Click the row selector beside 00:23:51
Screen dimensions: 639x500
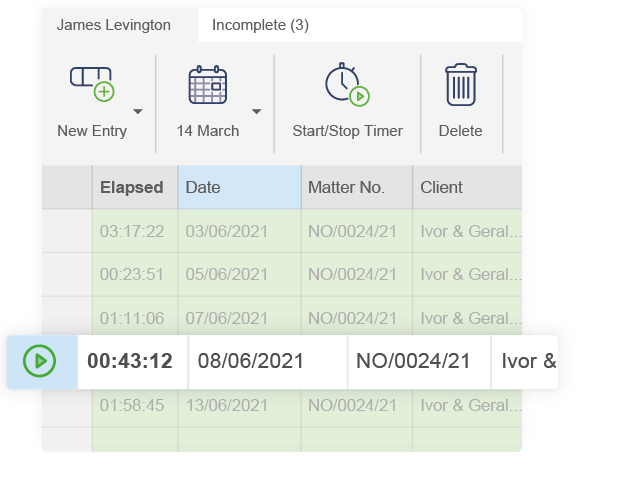[67, 275]
